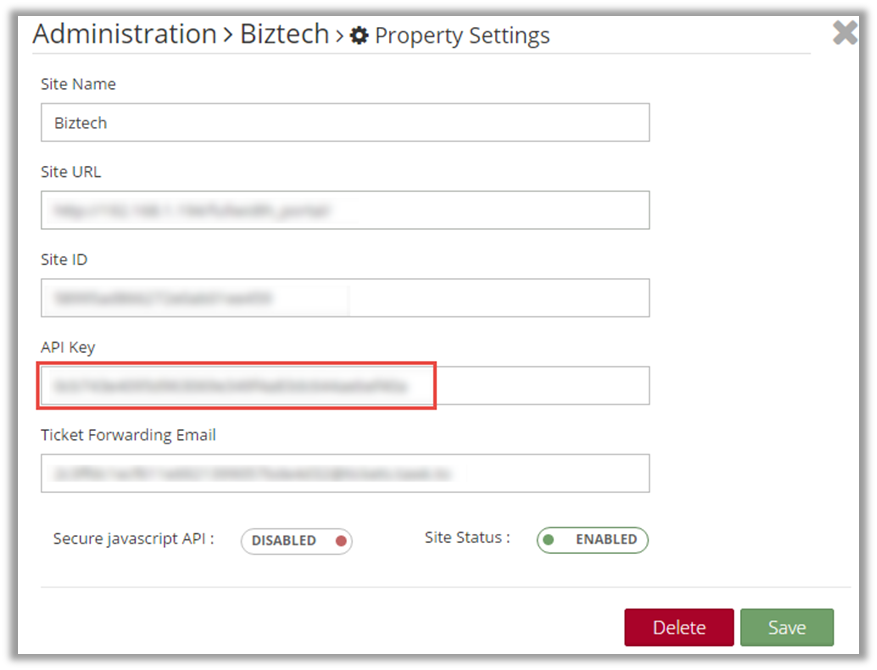Click the API Key label

[x=68, y=347]
